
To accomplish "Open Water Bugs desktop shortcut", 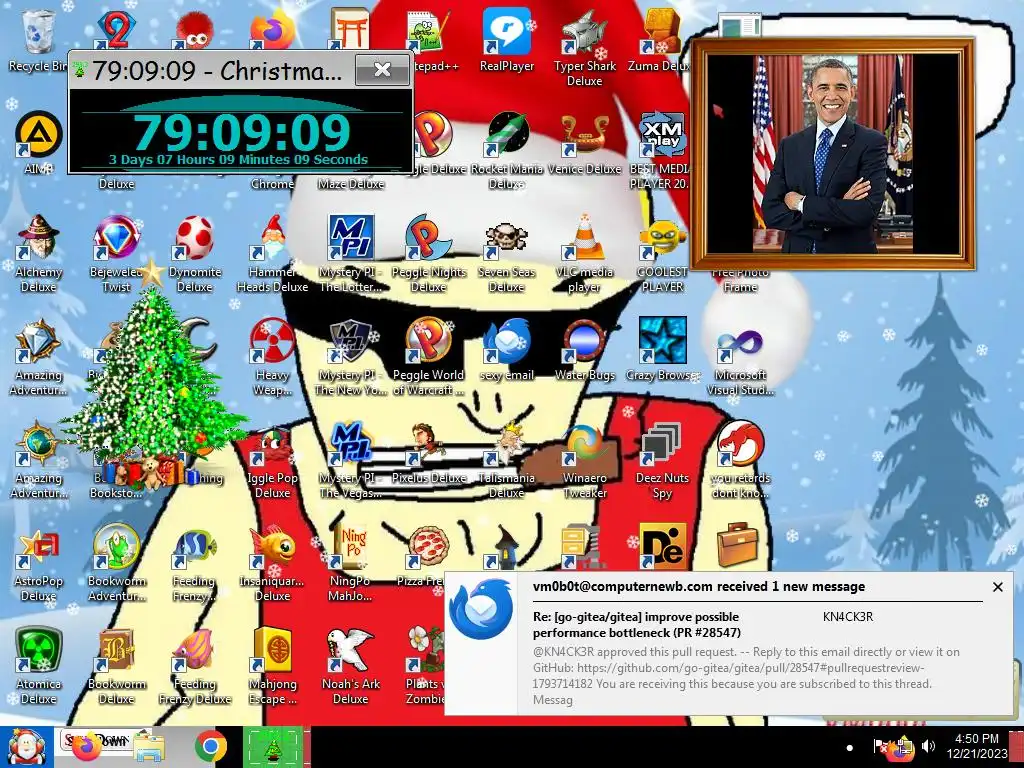I will tap(584, 349).
